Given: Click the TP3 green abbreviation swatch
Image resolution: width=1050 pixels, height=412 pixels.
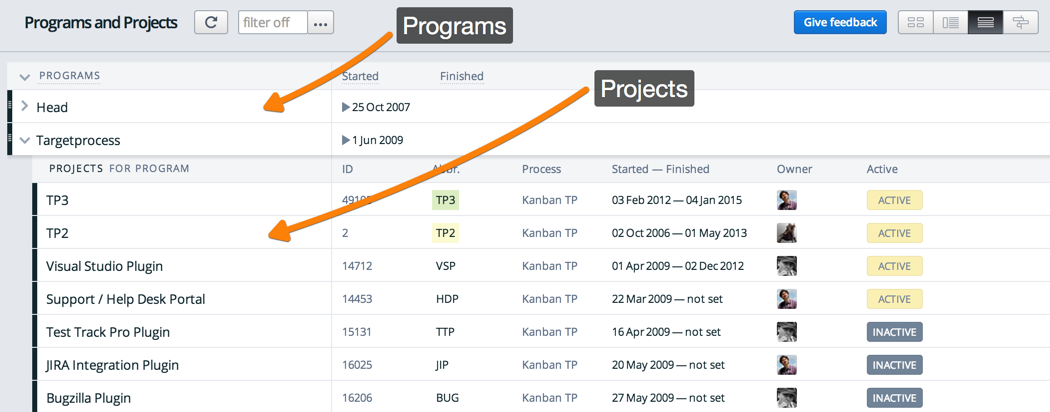Looking at the screenshot, I should pyautogui.click(x=445, y=200).
